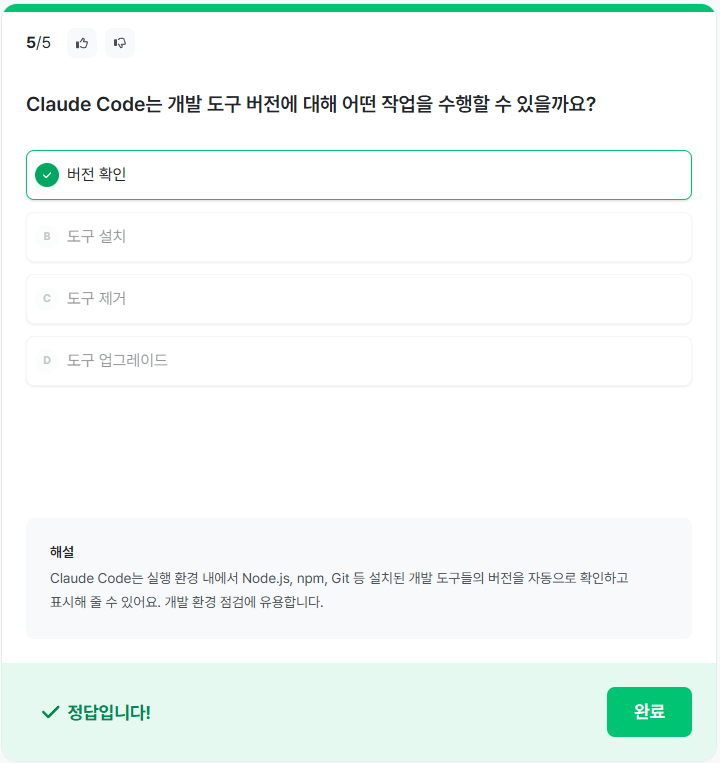Click the 정답입니다! result message
This screenshot has height=763, width=720.
click(108, 713)
